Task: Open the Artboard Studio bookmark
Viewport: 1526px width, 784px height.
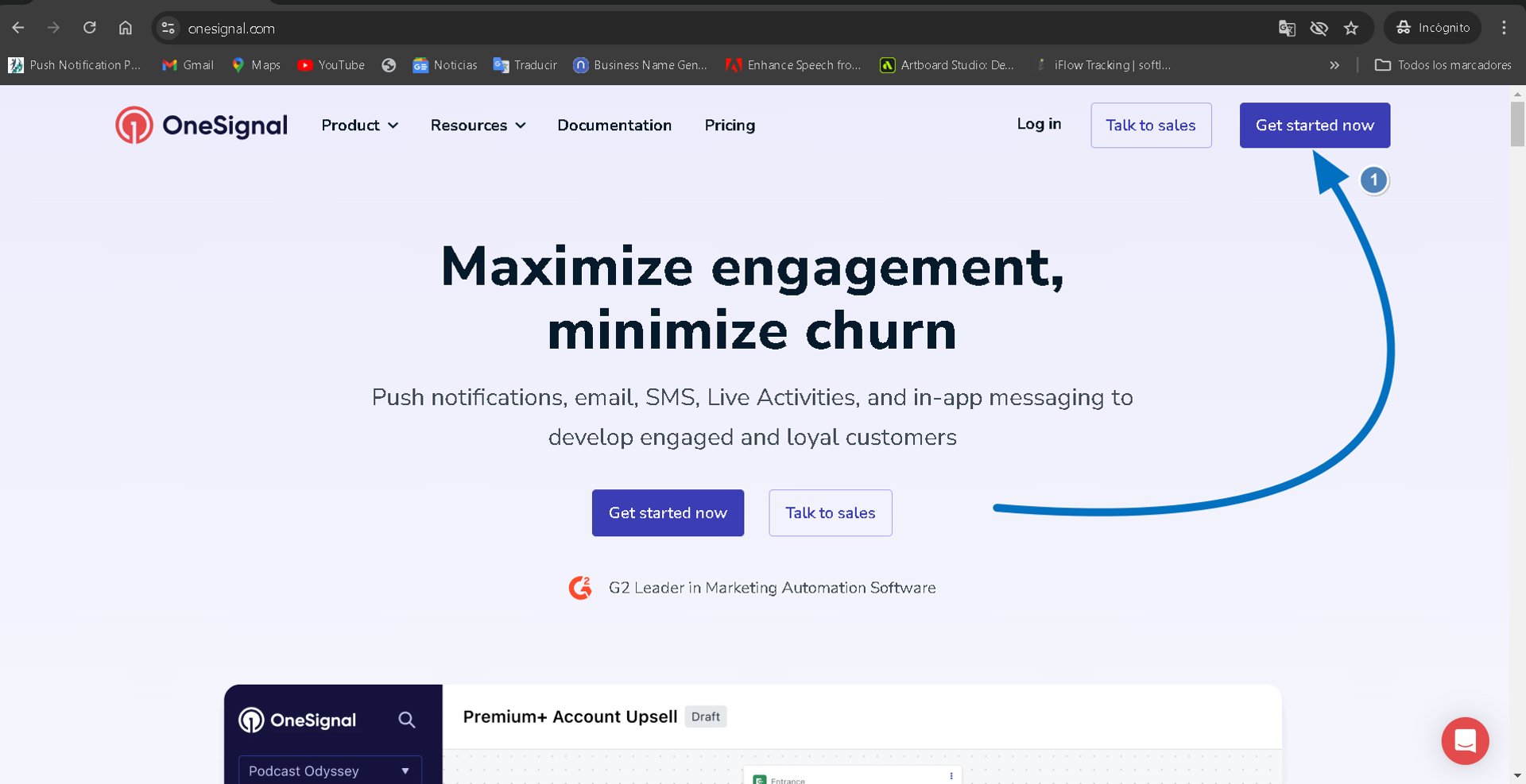Action: (947, 65)
